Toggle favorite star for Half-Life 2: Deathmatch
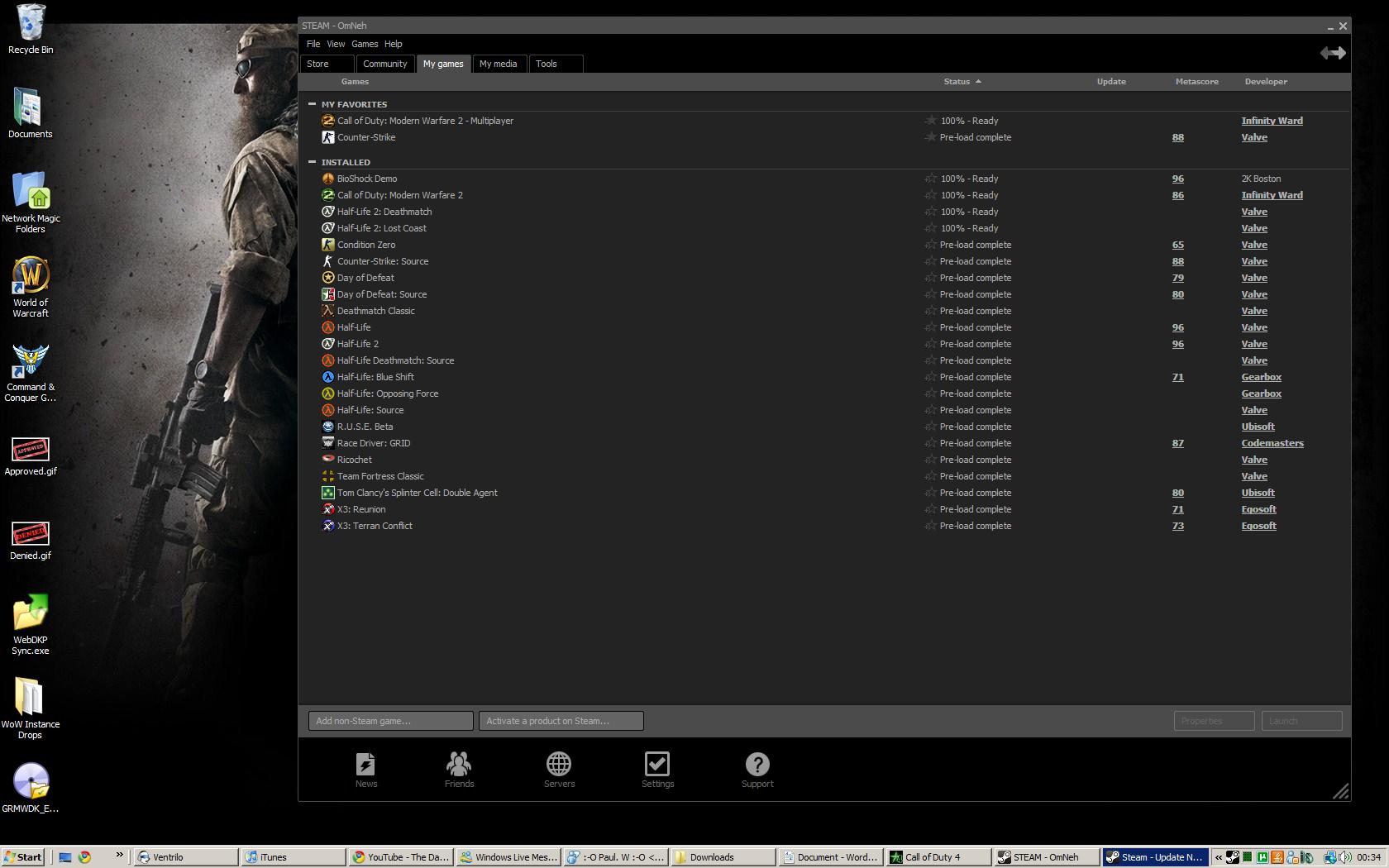 click(x=930, y=212)
